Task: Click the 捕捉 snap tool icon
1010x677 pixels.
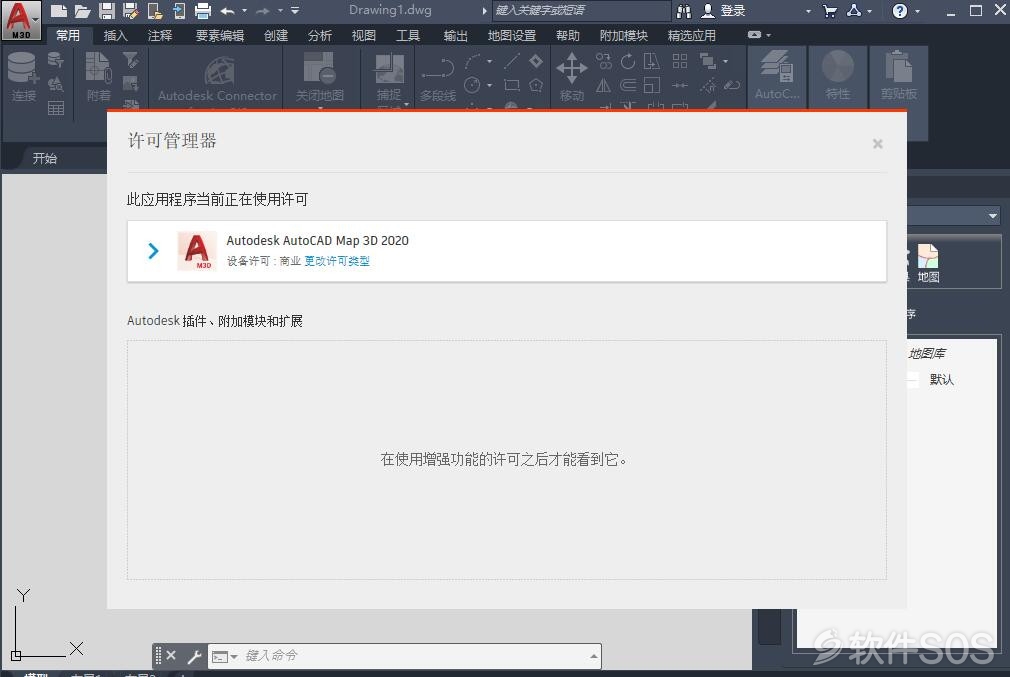Action: (389, 79)
